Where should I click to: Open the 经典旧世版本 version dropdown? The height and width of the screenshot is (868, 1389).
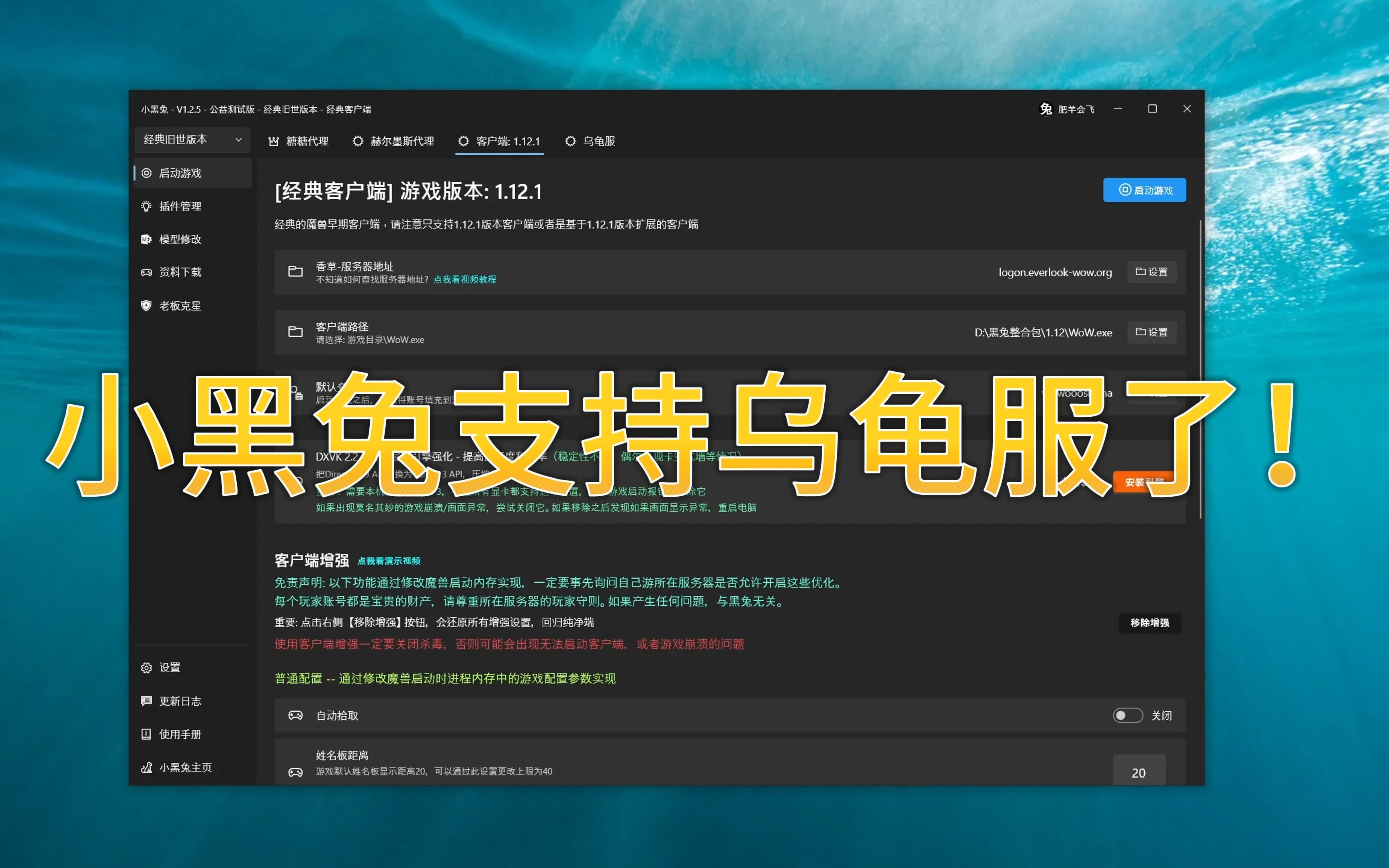pyautogui.click(x=192, y=139)
